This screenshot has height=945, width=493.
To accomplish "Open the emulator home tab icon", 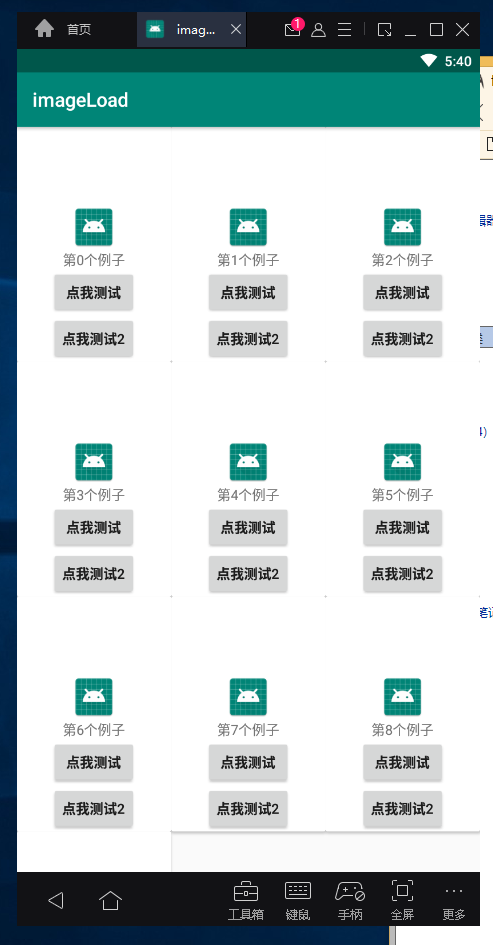I will click(x=45, y=29).
